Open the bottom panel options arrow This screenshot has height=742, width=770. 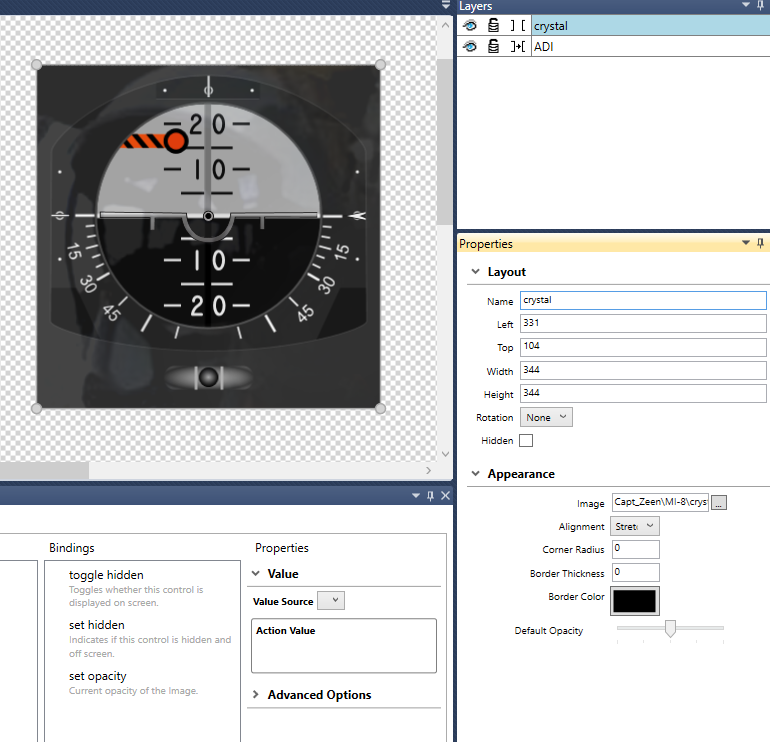click(416, 495)
